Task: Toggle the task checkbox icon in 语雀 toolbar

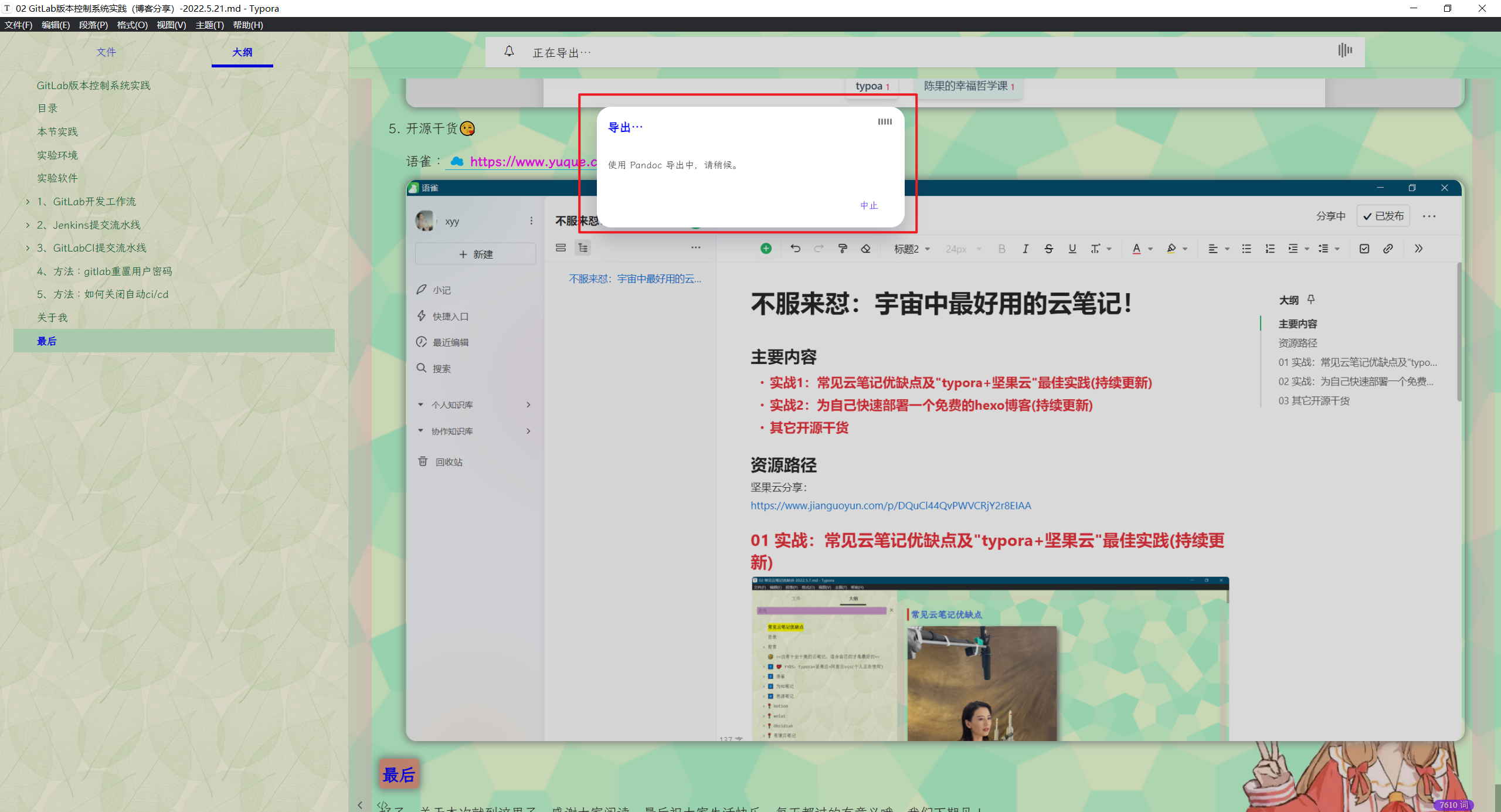Action: point(1364,249)
